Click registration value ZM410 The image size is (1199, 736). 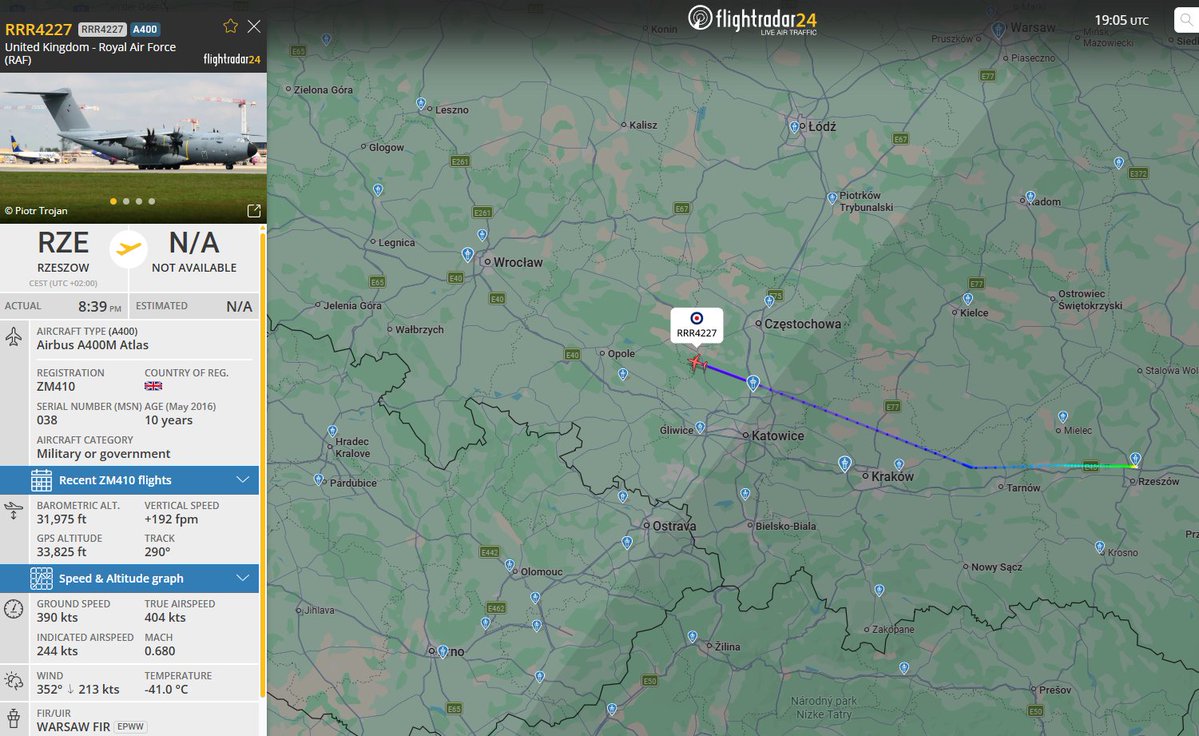pyautogui.click(x=56, y=387)
